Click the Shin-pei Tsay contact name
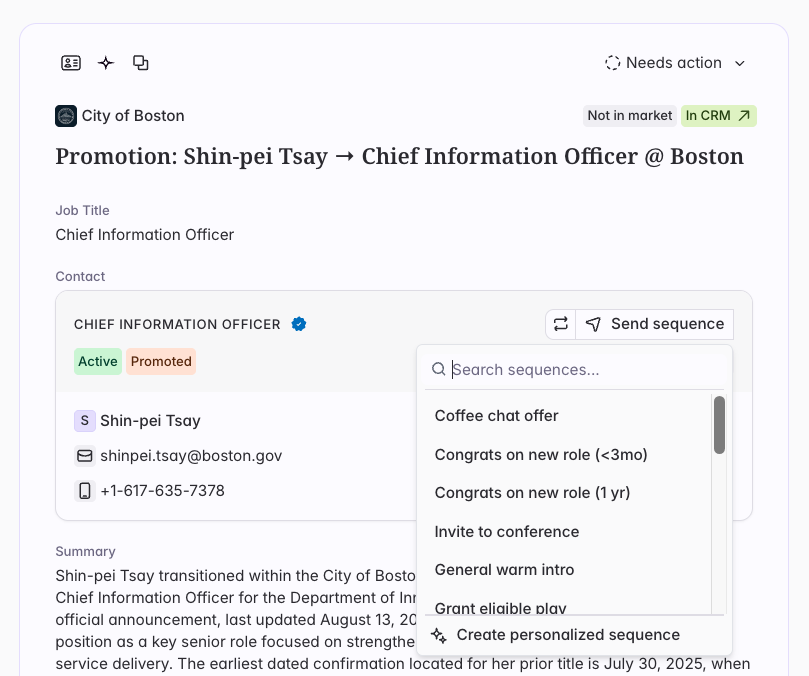The image size is (809, 676). (x=150, y=421)
